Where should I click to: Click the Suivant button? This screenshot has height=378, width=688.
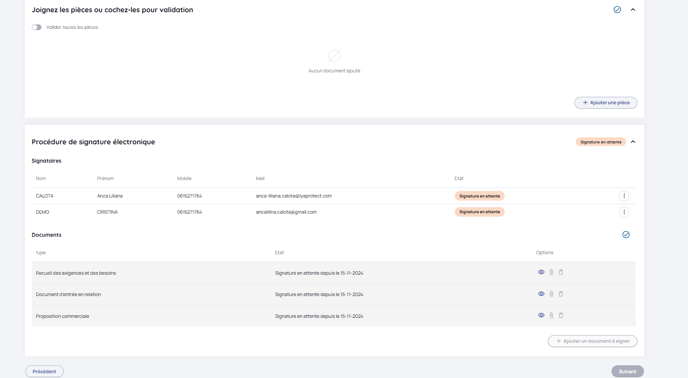[x=627, y=371]
